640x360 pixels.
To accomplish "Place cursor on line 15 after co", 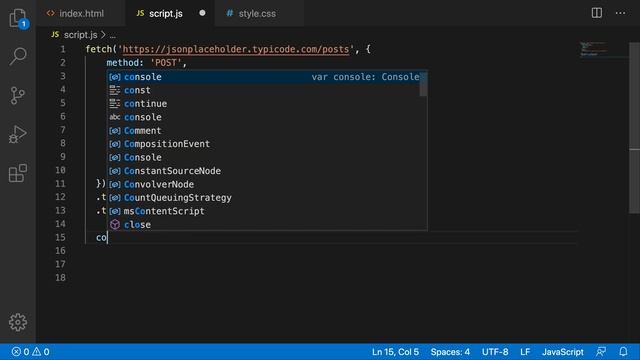I will pos(107,238).
